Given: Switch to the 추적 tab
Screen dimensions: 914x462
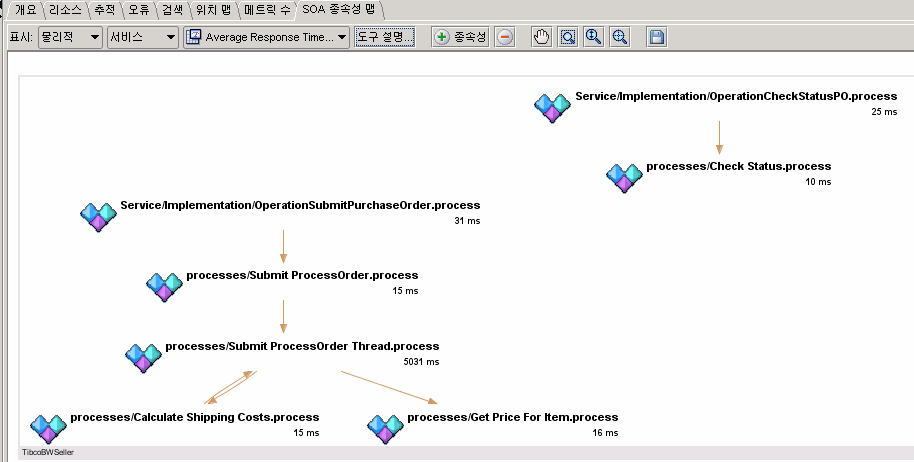Looking at the screenshot, I should pyautogui.click(x=105, y=10).
